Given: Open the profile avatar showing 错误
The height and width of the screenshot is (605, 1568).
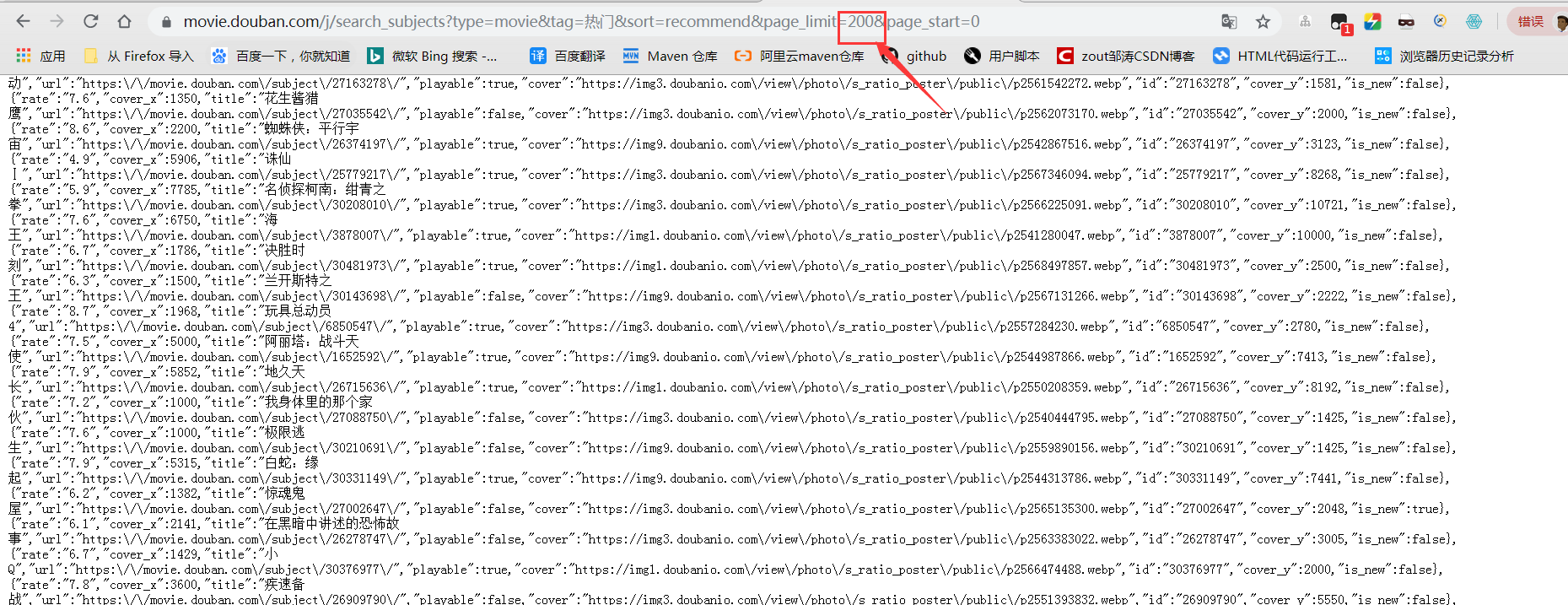Looking at the screenshot, I should click(1537, 22).
